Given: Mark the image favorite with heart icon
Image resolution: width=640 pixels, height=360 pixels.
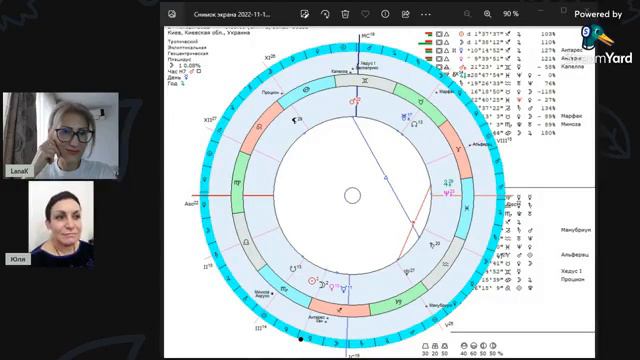Looking at the screenshot, I should [x=365, y=14].
